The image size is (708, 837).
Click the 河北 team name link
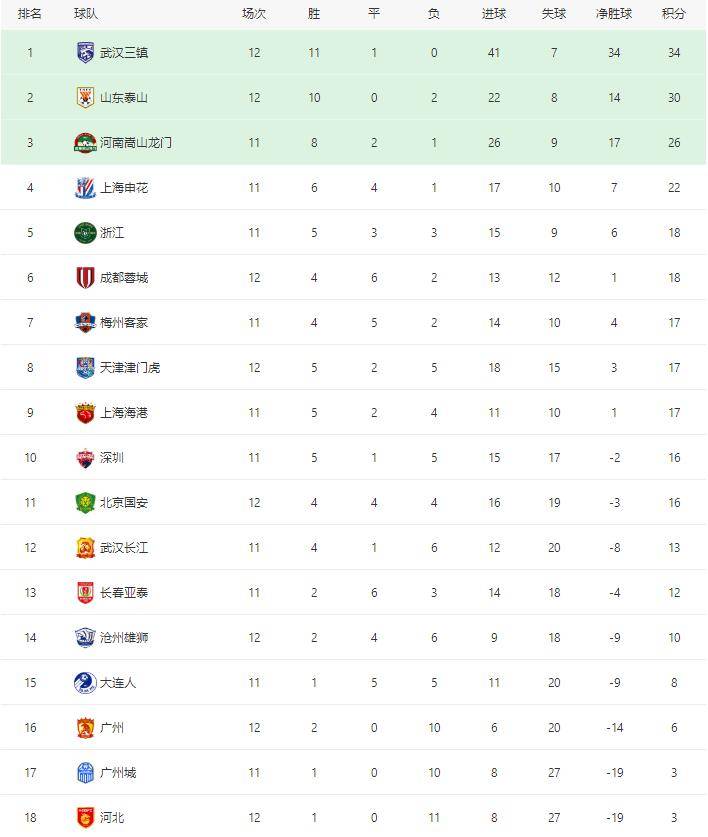pos(112,818)
